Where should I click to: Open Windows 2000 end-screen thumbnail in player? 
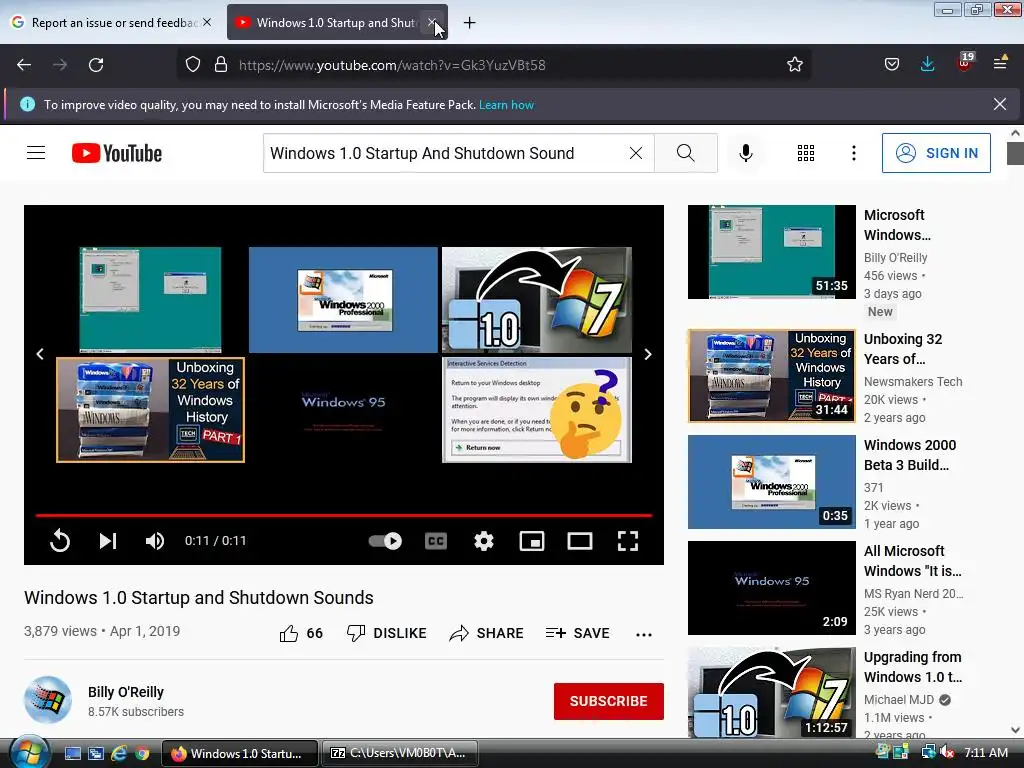click(344, 300)
